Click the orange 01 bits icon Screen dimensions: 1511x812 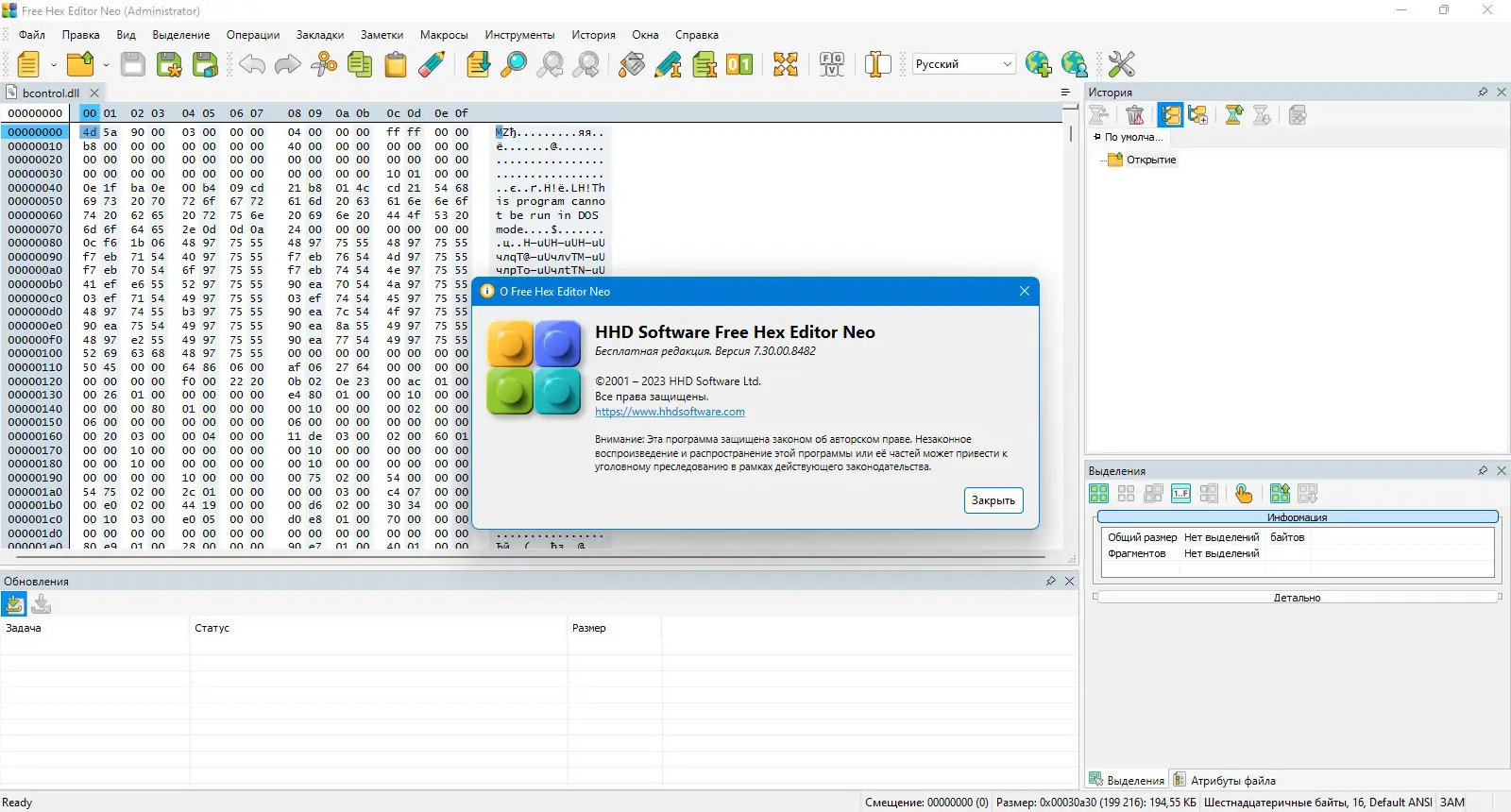coord(739,64)
